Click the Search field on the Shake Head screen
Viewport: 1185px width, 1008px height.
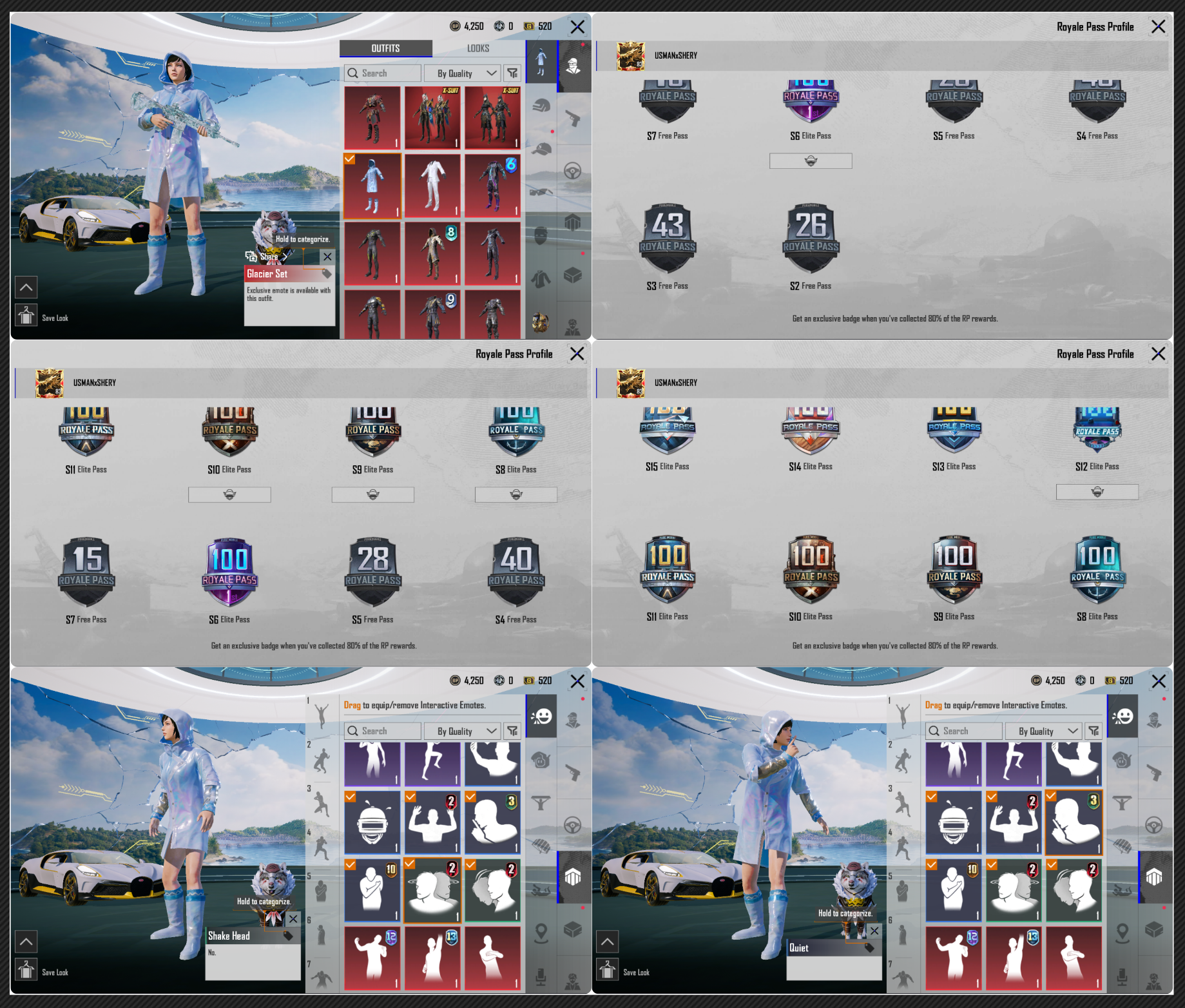click(383, 731)
